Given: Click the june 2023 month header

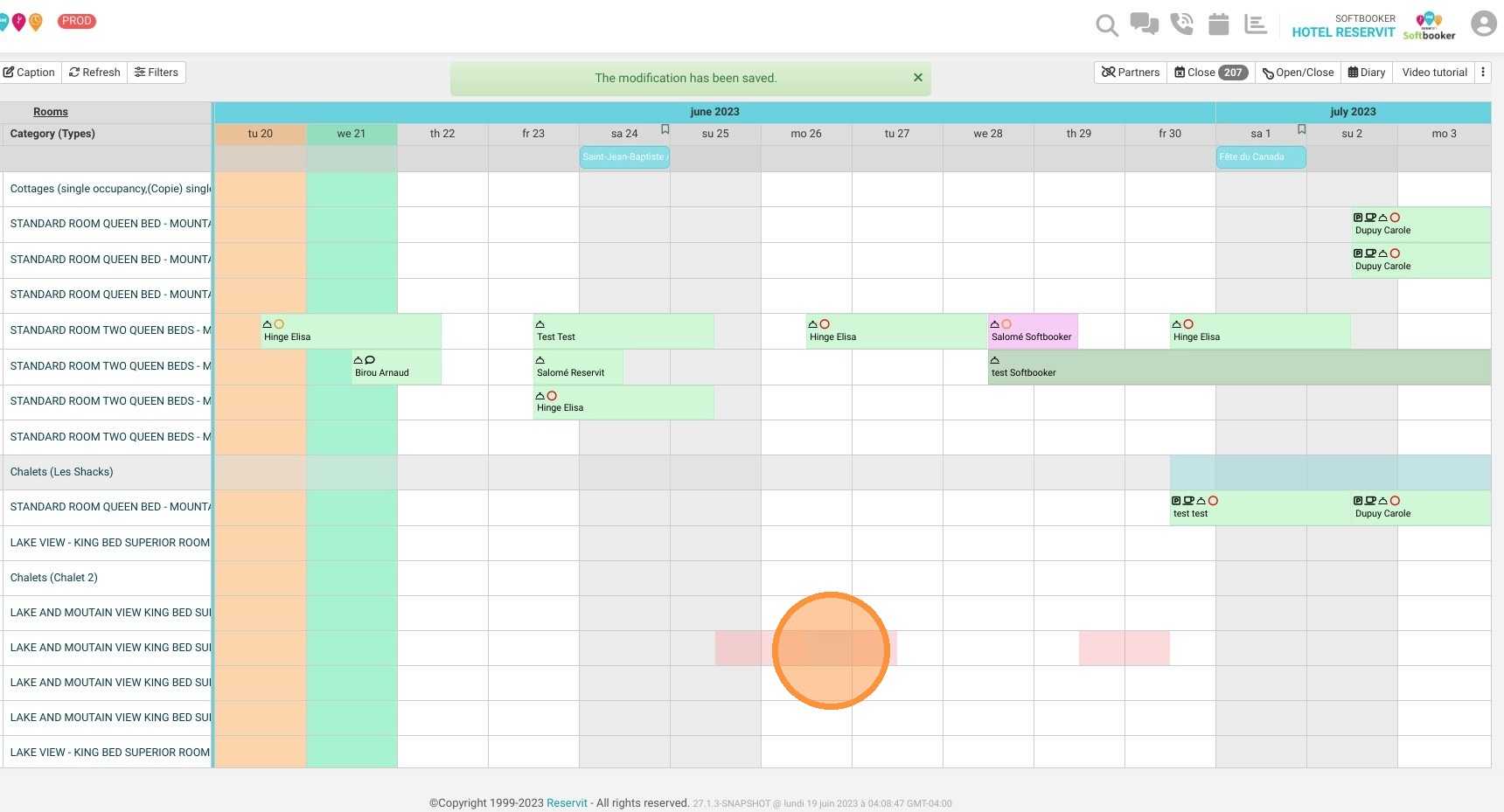Looking at the screenshot, I should 714,112.
